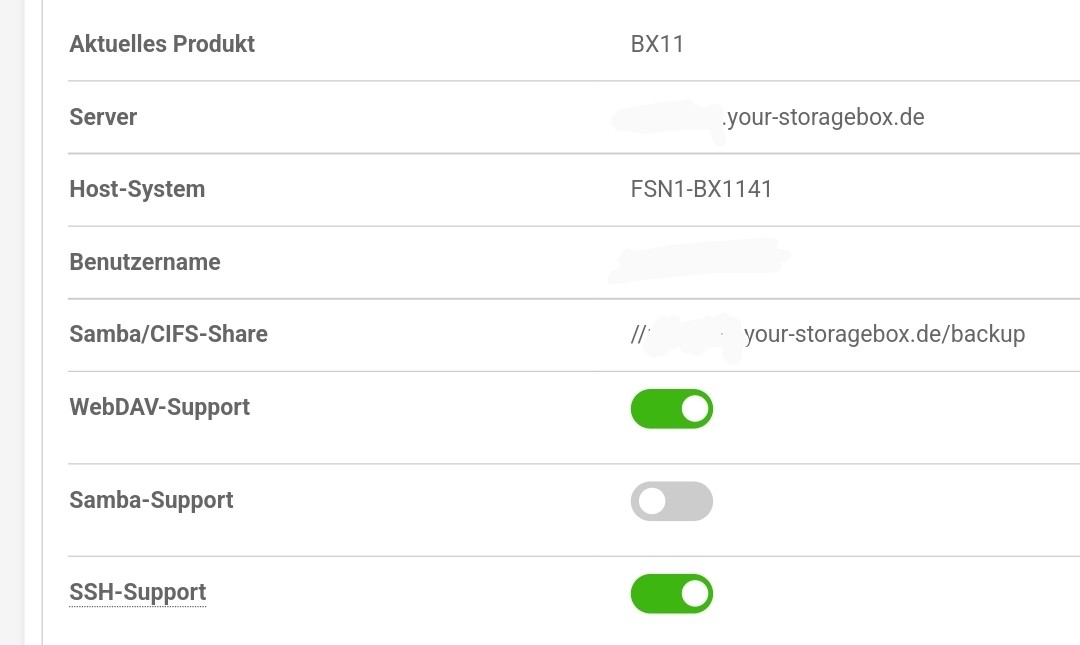Click the Host-System label
Image resolution: width=1080 pixels, height=645 pixels.
coord(137,189)
